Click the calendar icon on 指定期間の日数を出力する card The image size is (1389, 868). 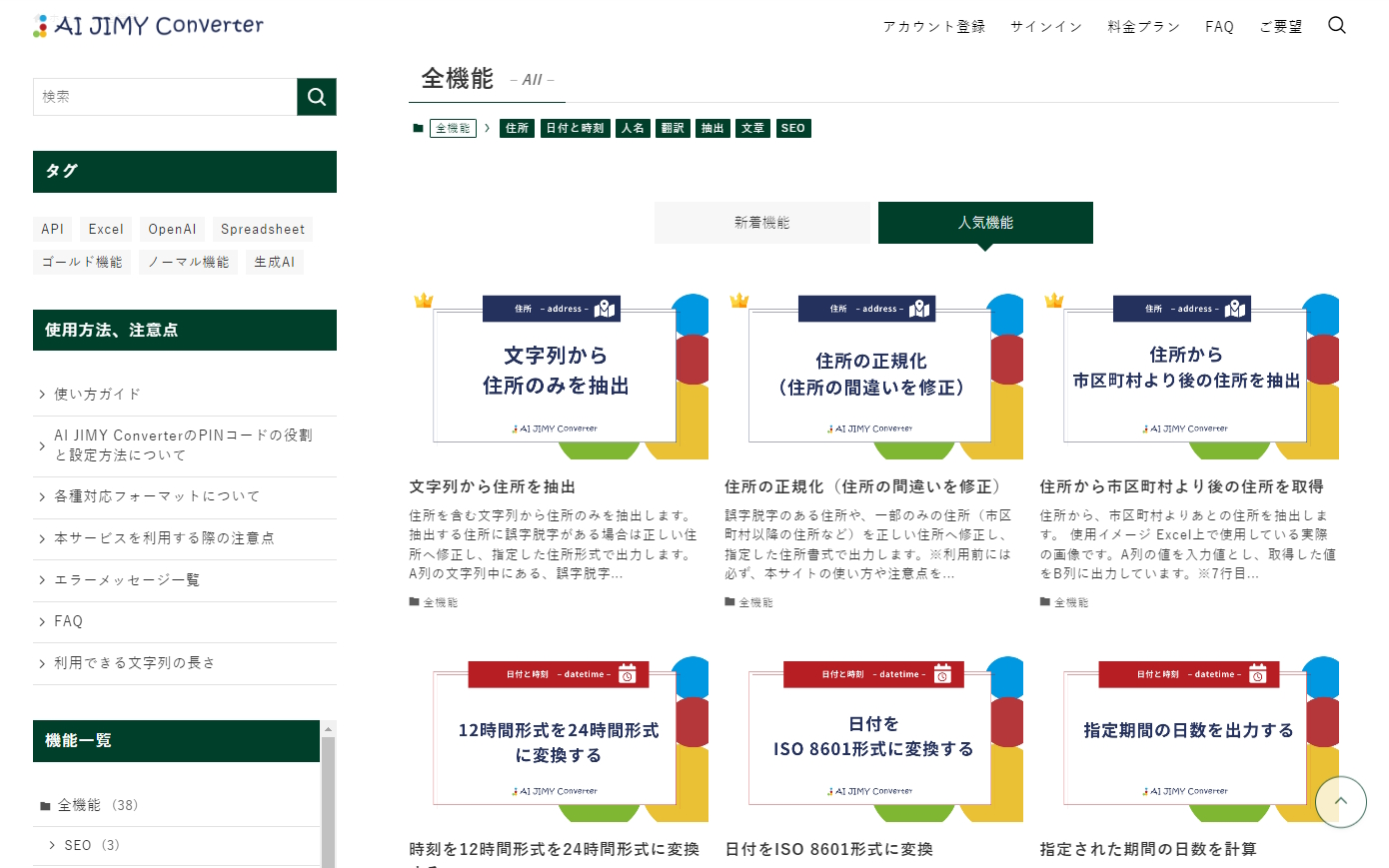click(1259, 674)
